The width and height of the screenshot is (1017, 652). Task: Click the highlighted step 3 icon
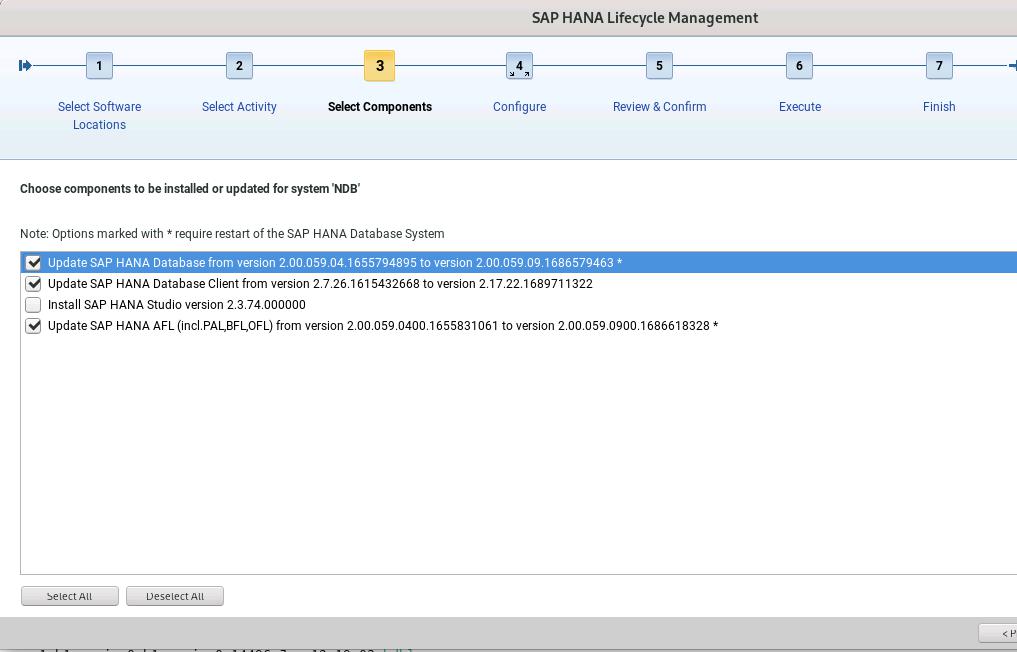pyautogui.click(x=379, y=66)
